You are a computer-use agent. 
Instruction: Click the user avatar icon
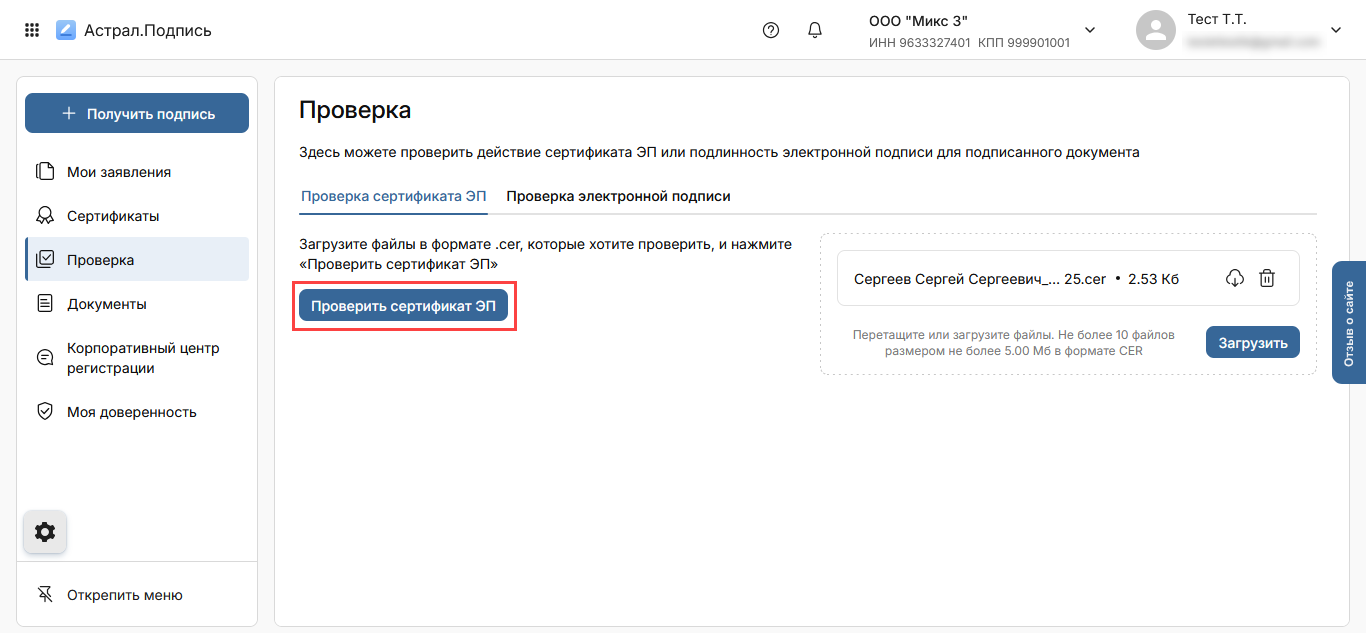click(1155, 30)
